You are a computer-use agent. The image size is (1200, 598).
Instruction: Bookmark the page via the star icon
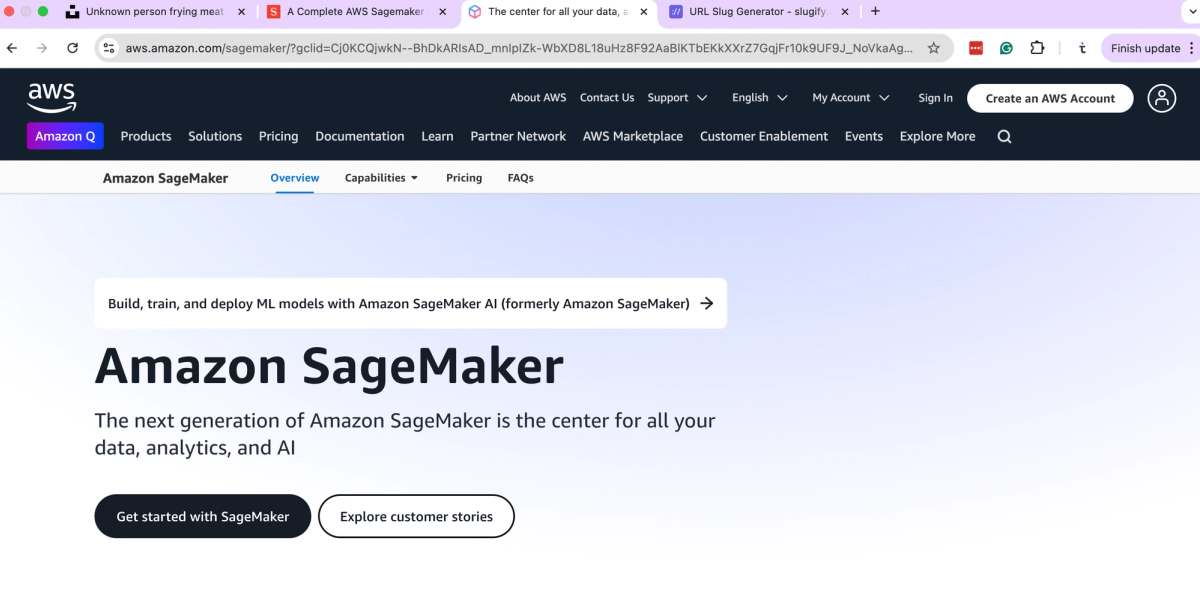click(934, 47)
